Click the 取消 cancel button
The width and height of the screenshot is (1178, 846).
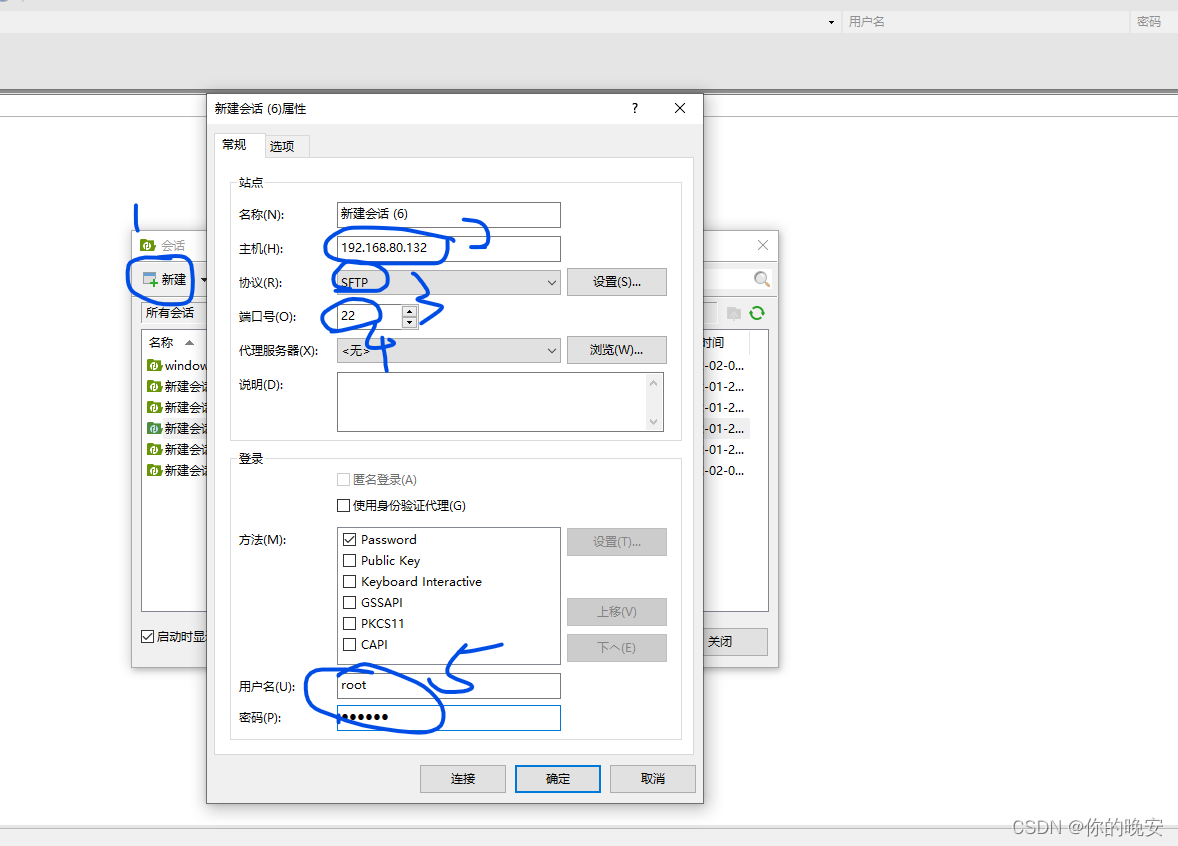(653, 779)
